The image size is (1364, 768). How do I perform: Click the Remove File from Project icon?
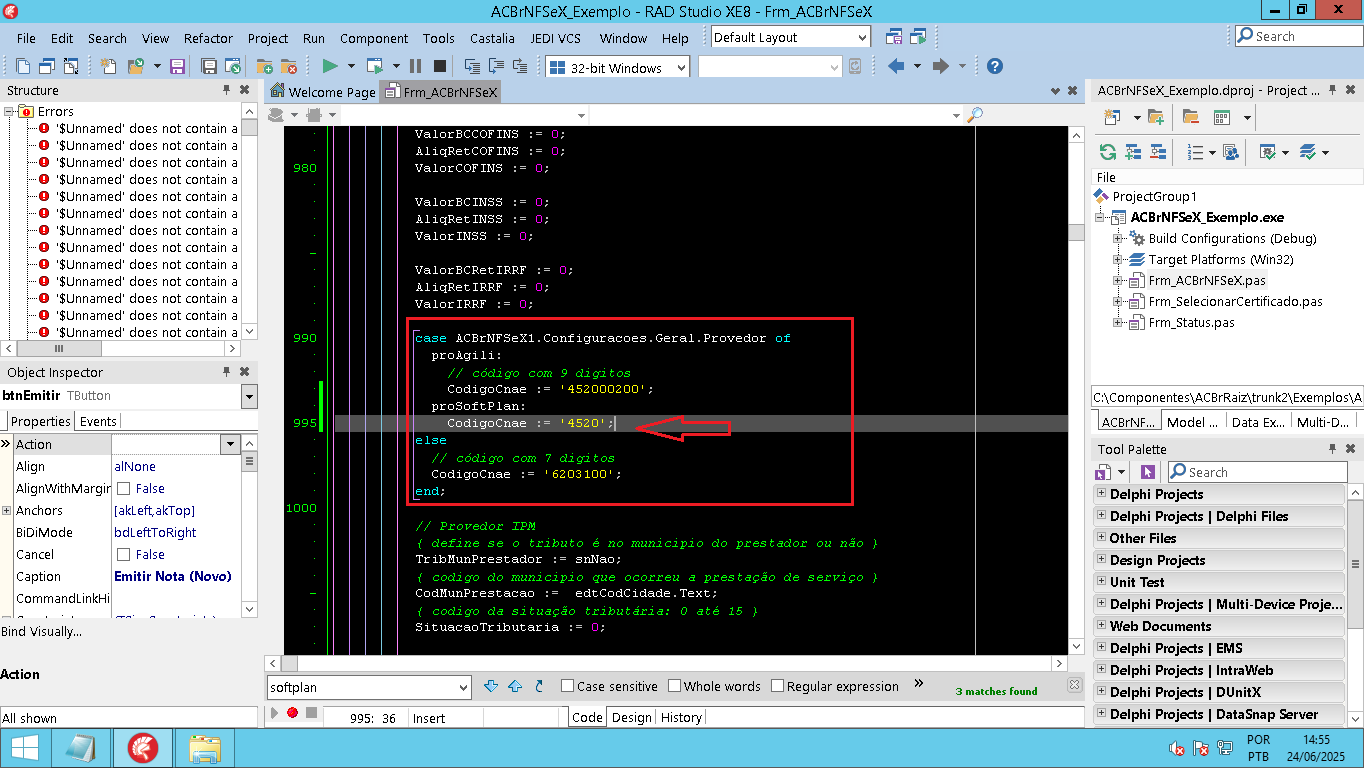[288, 66]
